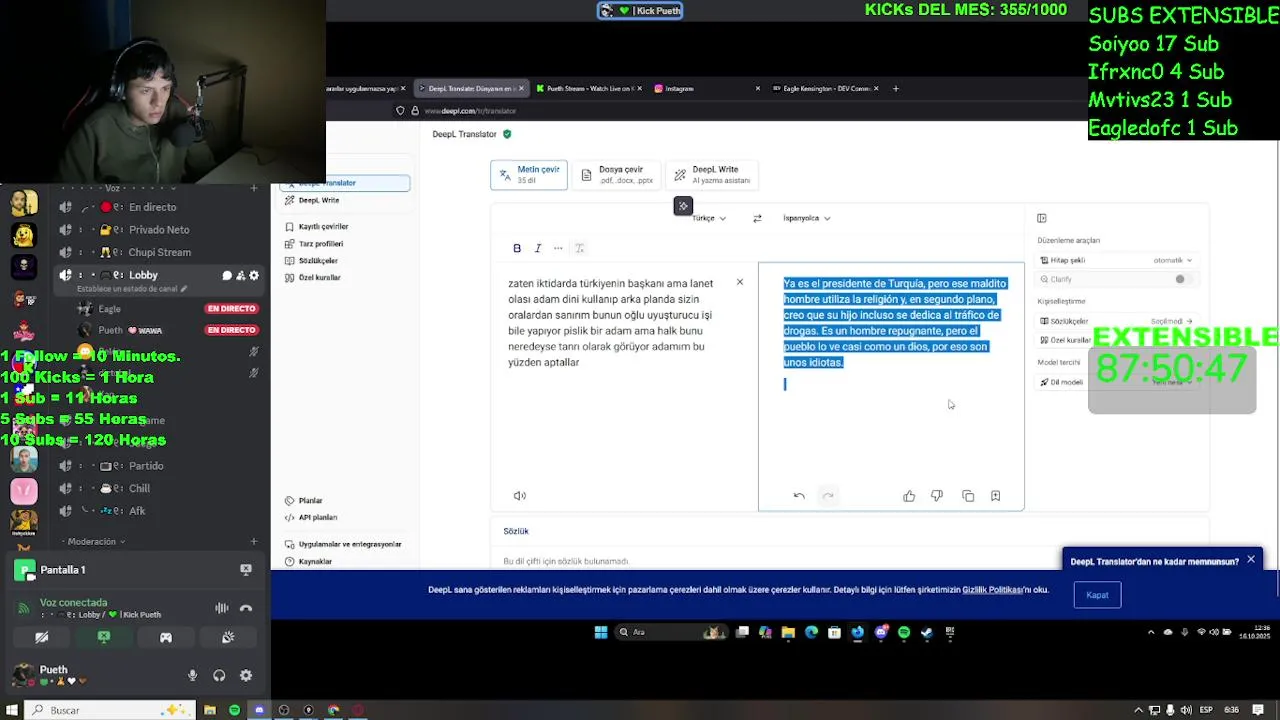Join Privado Neto voice channel
Screen dimensions: 1280x720
click(x=160, y=230)
